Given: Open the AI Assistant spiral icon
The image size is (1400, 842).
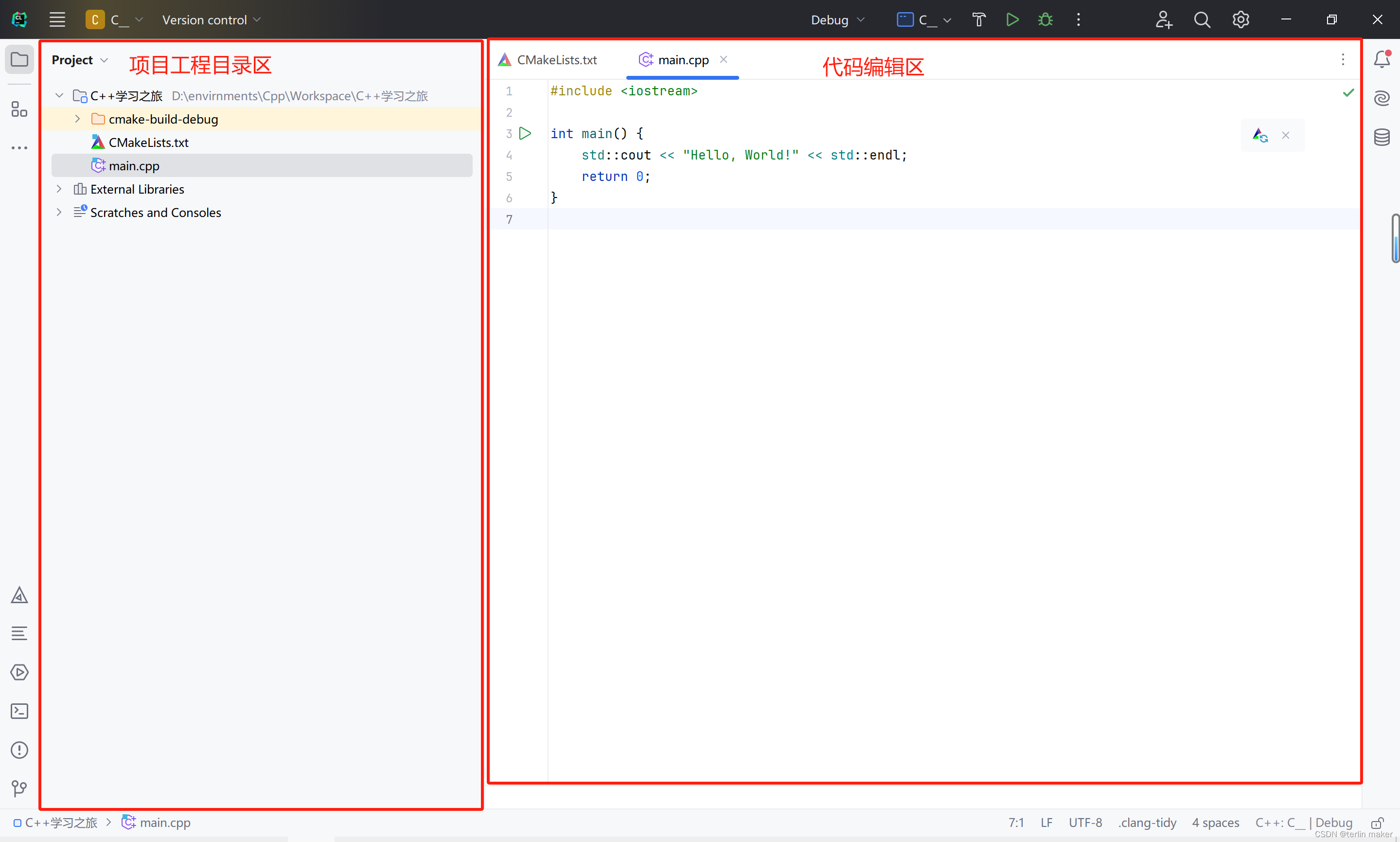Looking at the screenshot, I should [x=1382, y=98].
